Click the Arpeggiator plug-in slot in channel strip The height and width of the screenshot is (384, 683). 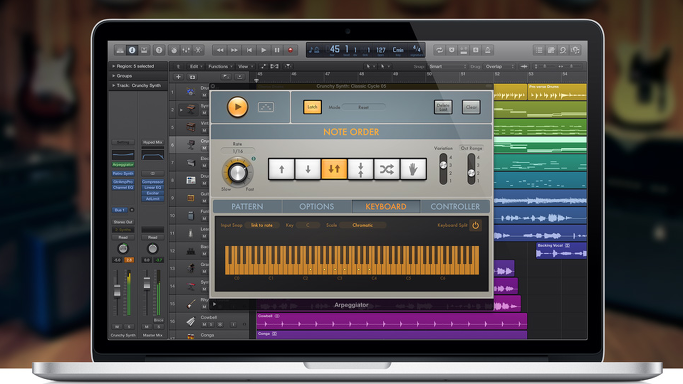point(123,165)
